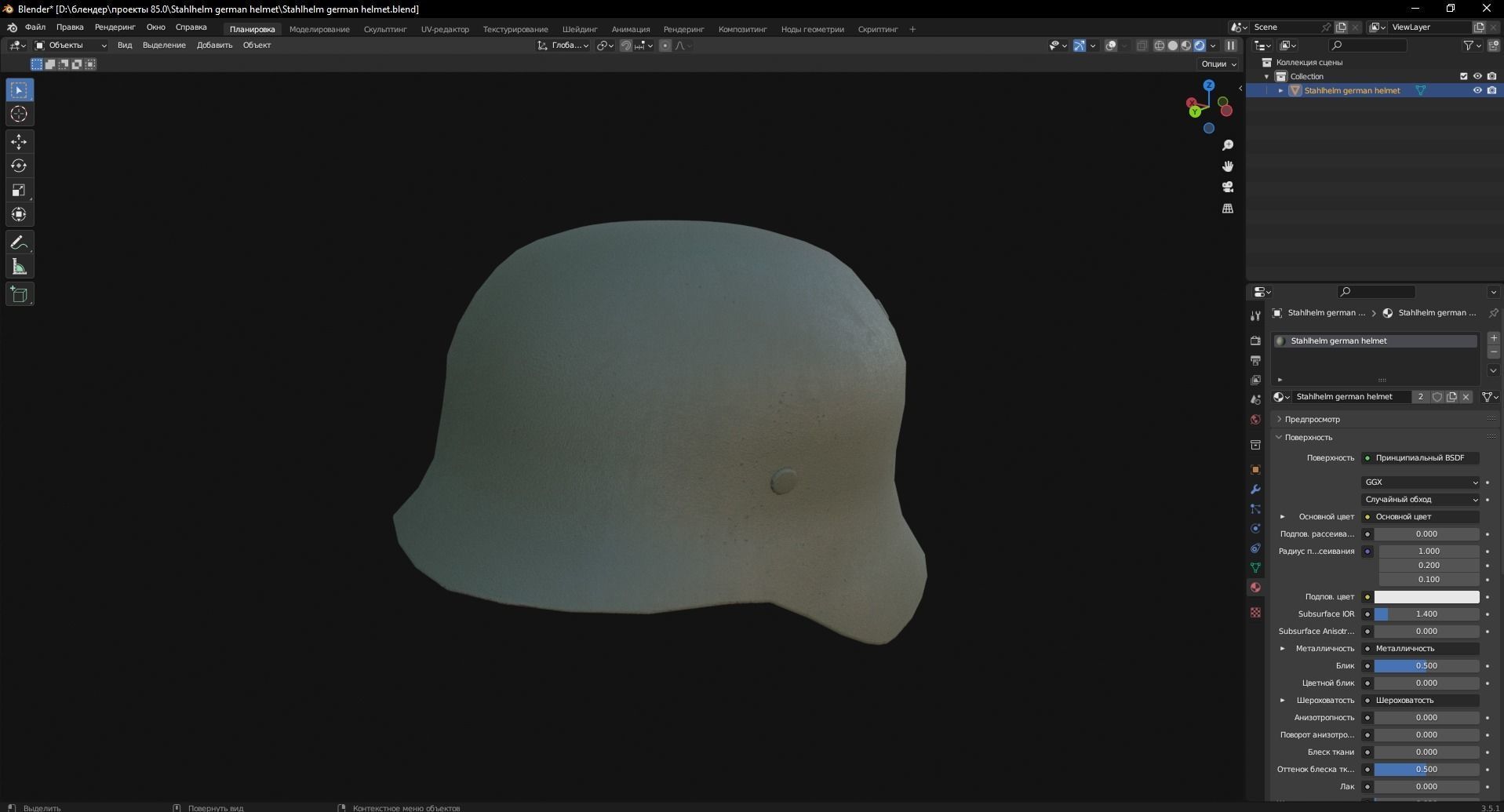This screenshot has height=812, width=1504.
Task: Add a new workspace with plus tab
Action: coord(912,29)
